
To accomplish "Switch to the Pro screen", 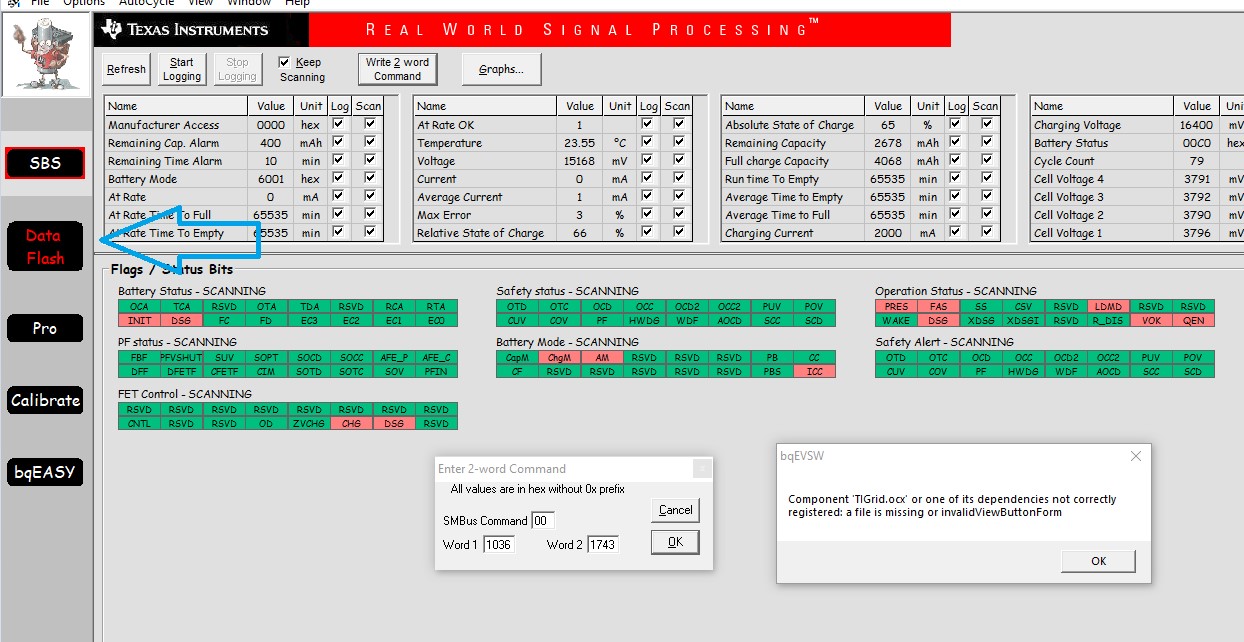I will 45,328.
